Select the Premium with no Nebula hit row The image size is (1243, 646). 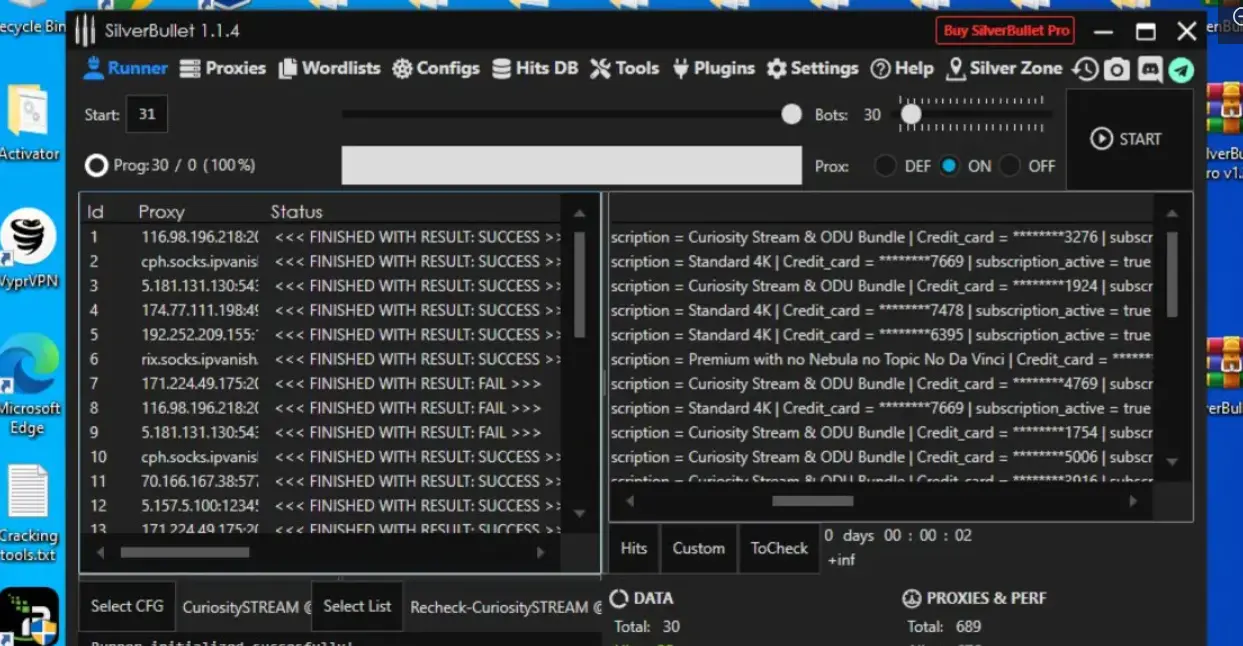click(x=881, y=359)
